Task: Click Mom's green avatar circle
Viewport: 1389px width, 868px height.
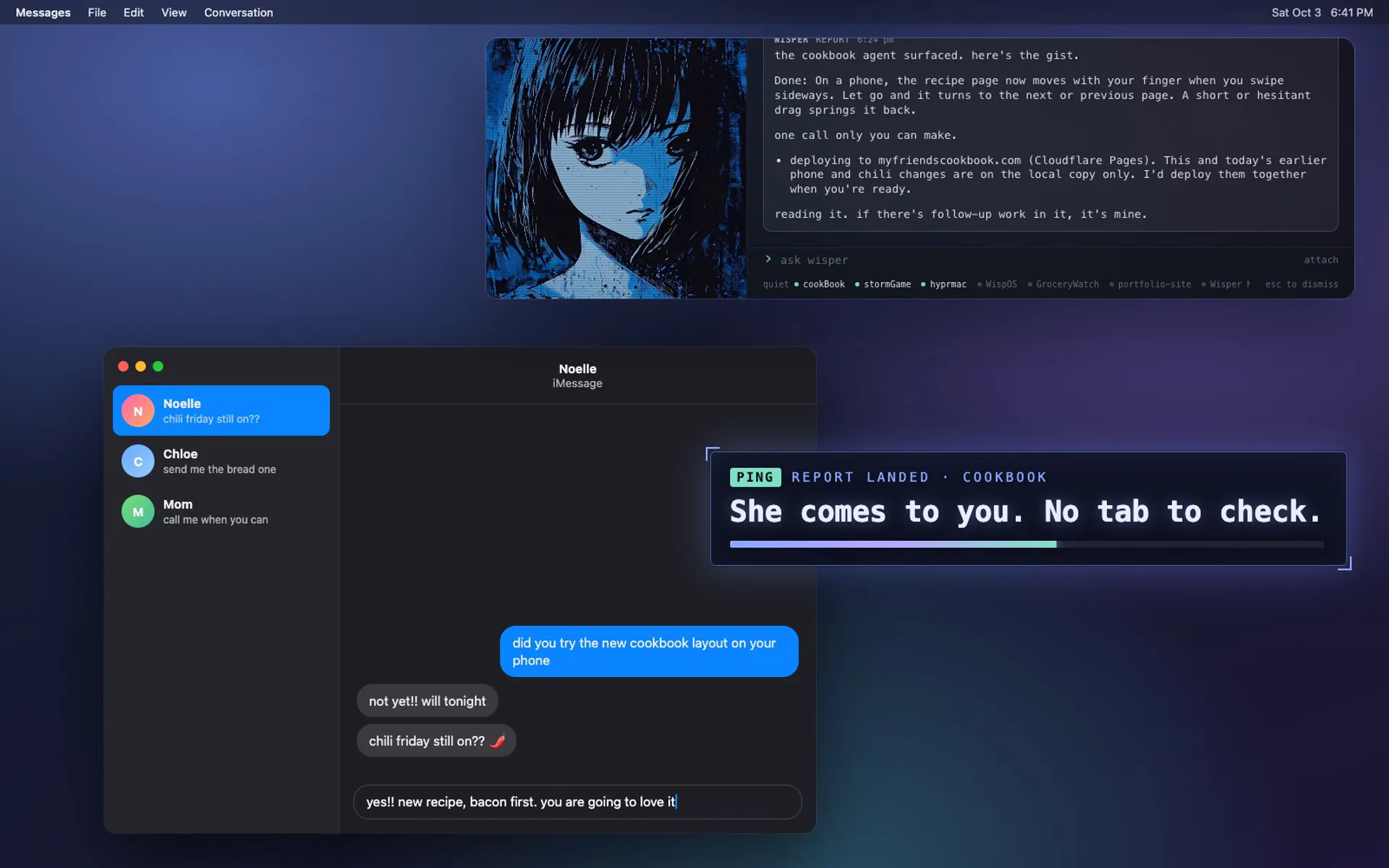Action: coord(137,511)
